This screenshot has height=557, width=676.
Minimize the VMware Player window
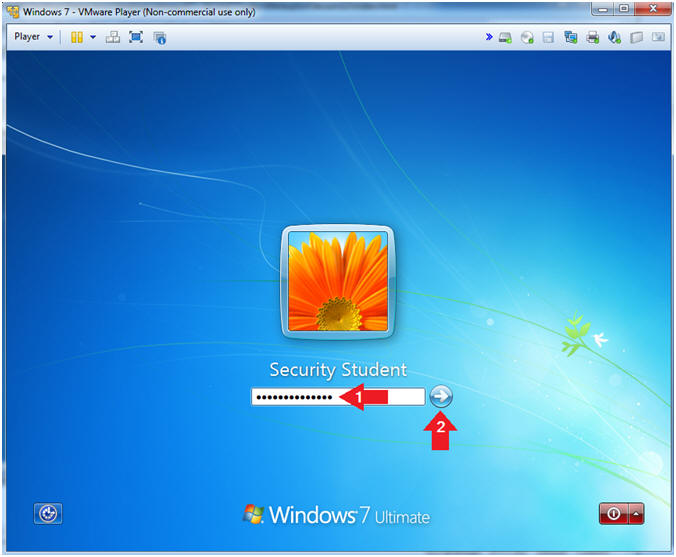tap(603, 9)
